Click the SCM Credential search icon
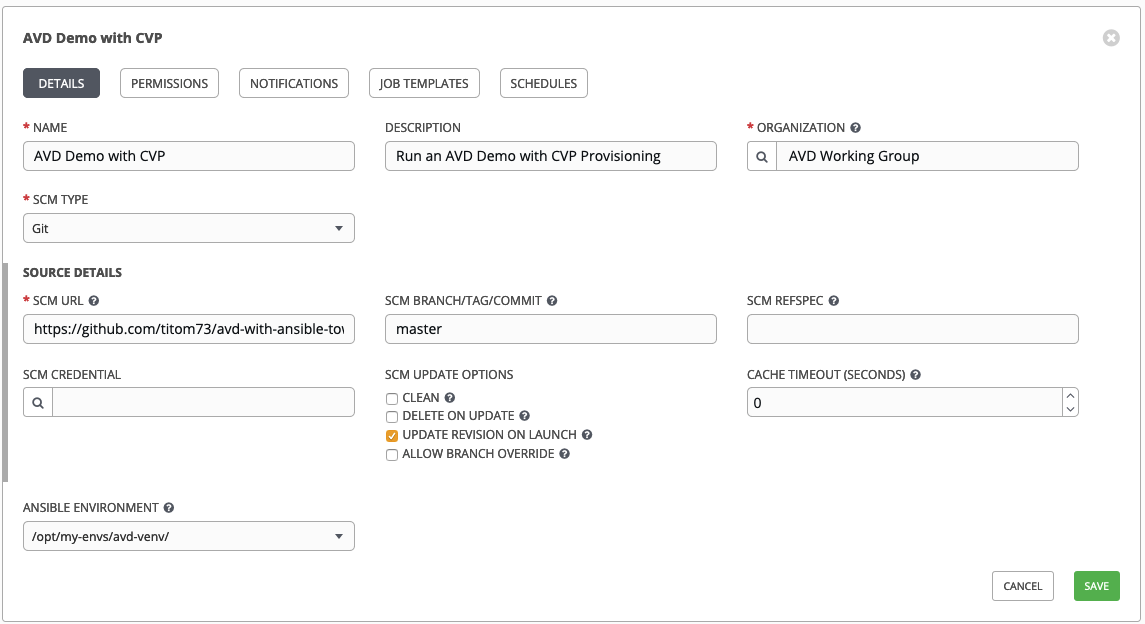Image resolution: width=1145 pixels, height=624 pixels. click(38, 402)
